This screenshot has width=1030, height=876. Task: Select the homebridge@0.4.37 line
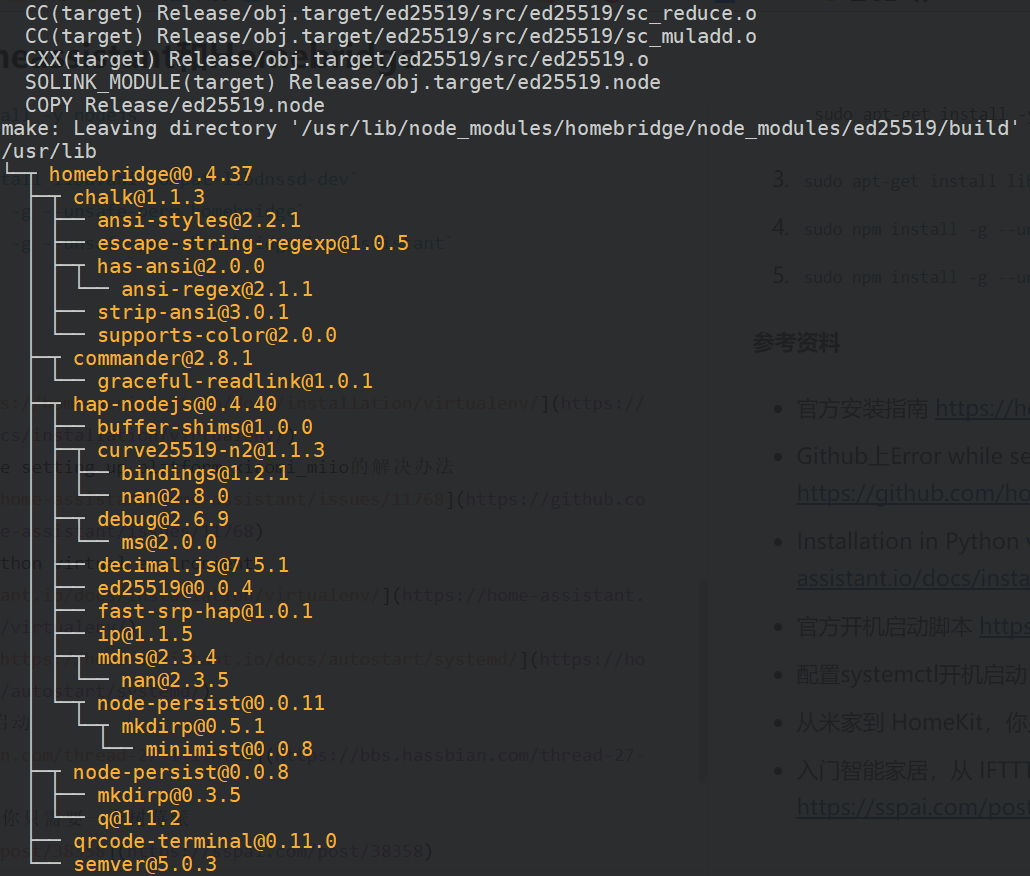click(x=150, y=174)
